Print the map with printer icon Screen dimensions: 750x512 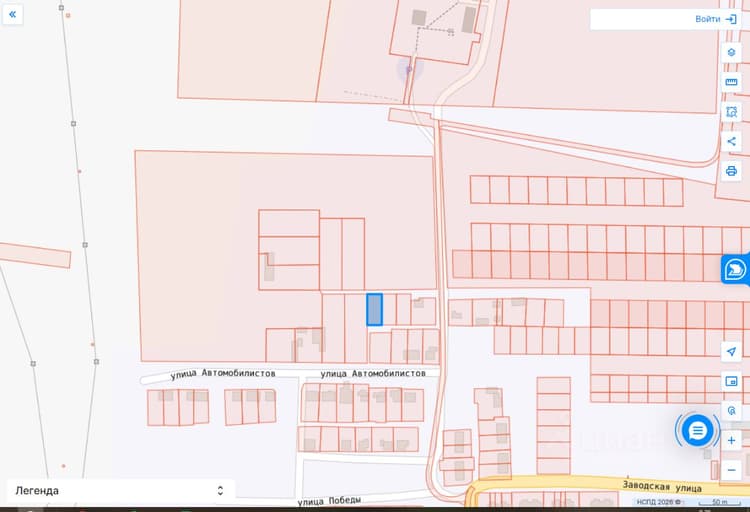coord(731,171)
